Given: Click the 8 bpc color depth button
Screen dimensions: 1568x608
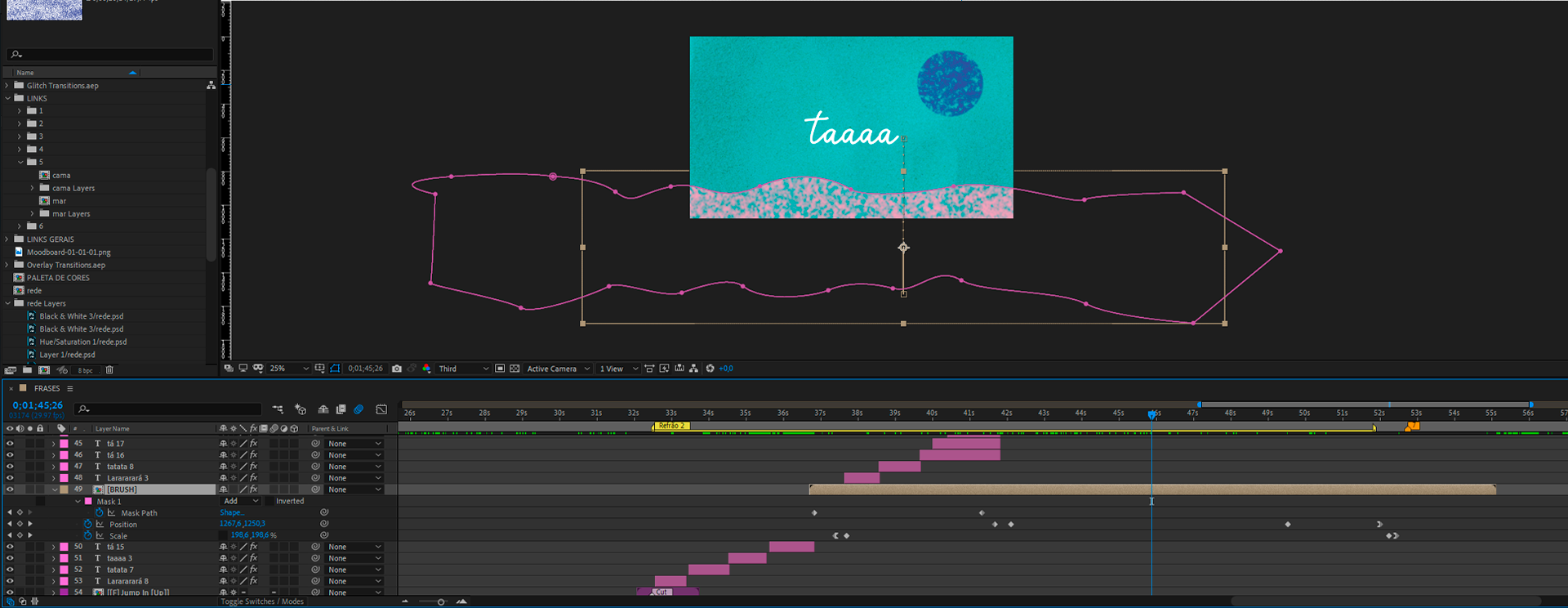Looking at the screenshot, I should point(85,370).
